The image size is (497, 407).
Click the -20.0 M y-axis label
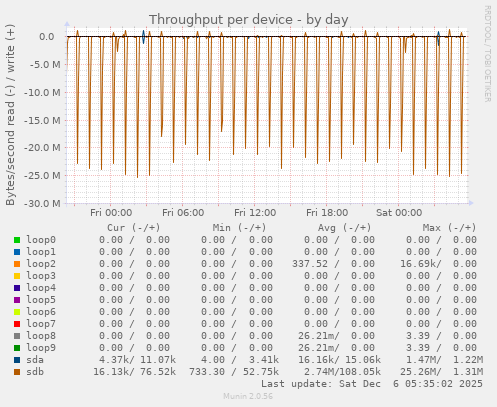pos(42,148)
